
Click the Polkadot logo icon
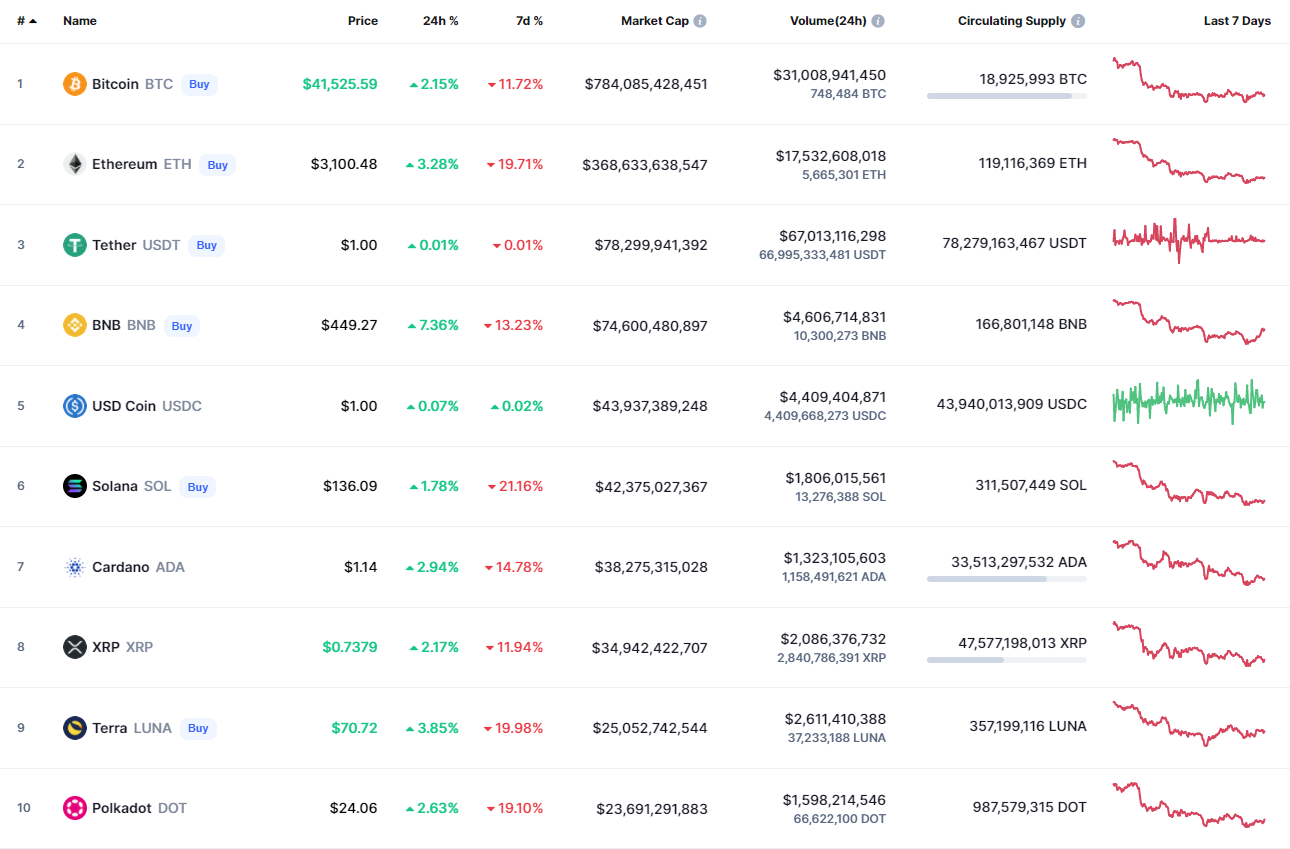click(75, 808)
